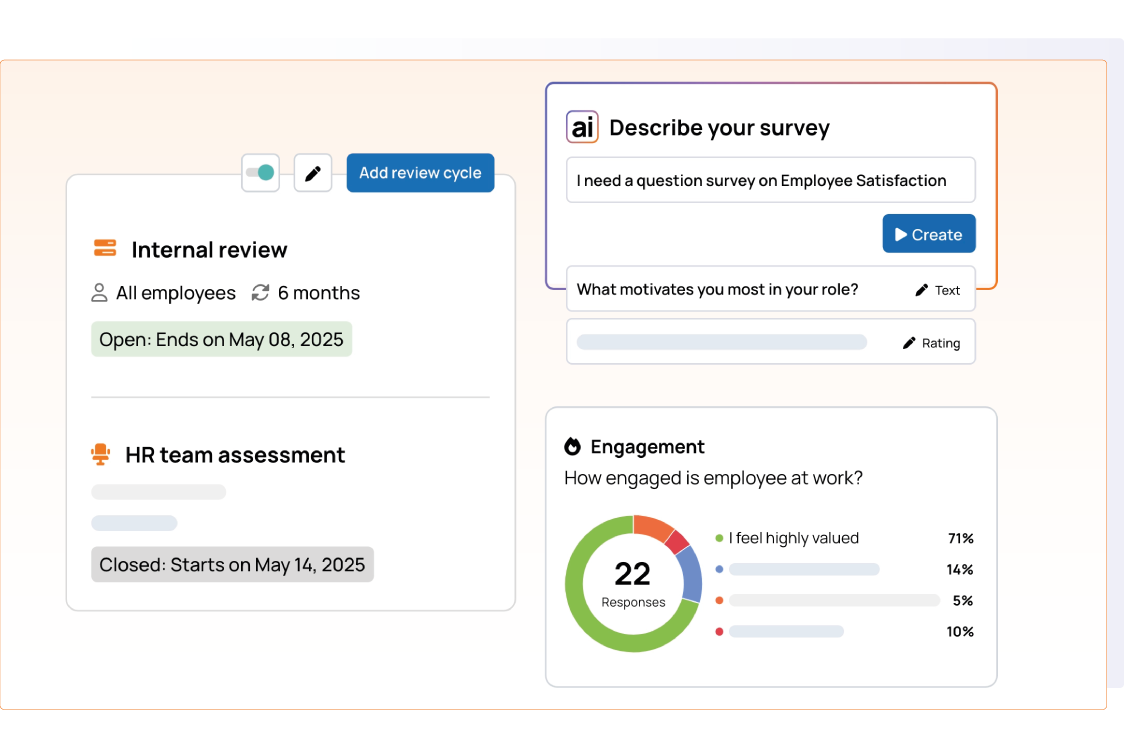Click the Internal review stack icon

pyautogui.click(x=105, y=249)
